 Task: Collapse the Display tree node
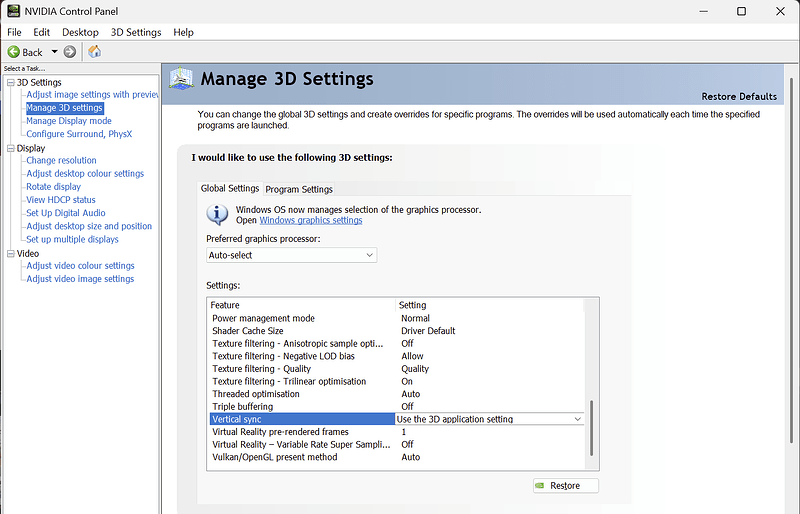[x=9, y=148]
